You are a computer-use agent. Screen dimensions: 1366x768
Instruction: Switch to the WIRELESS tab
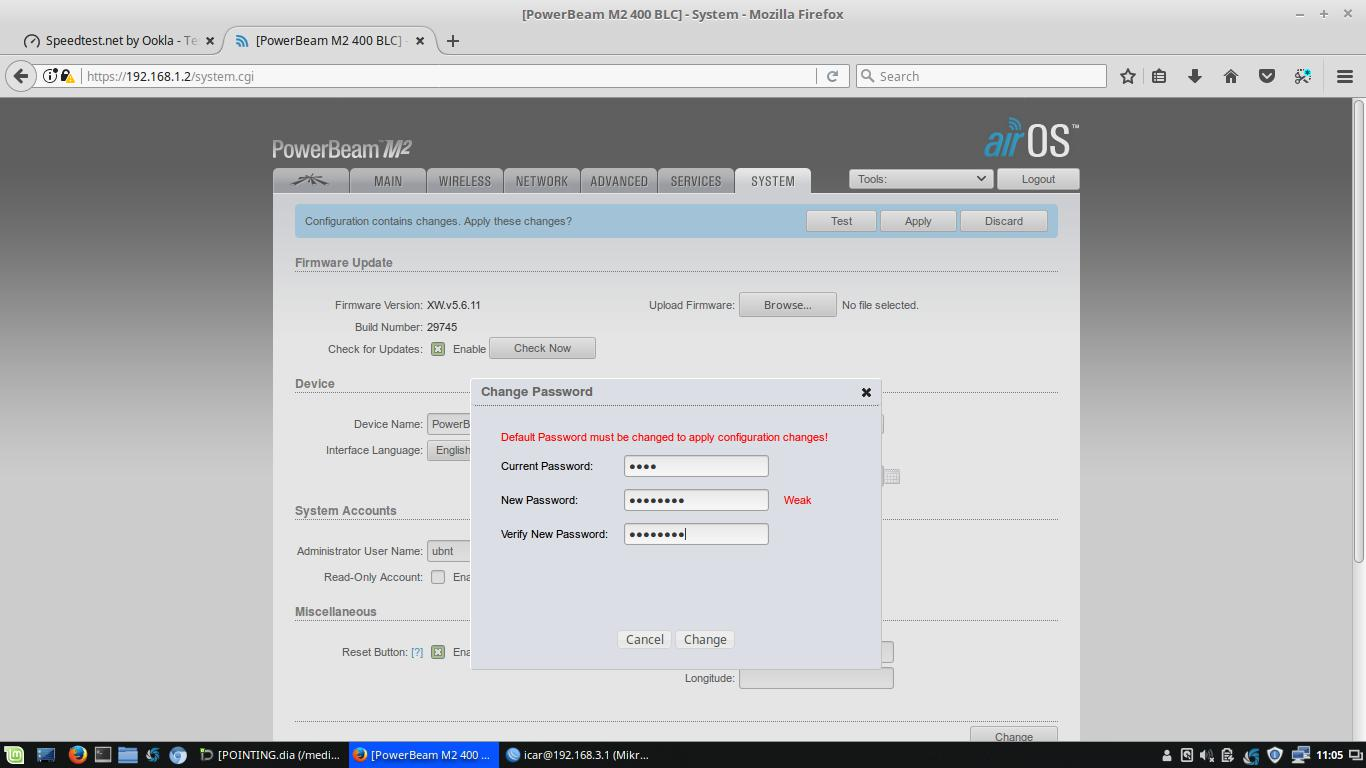pos(465,181)
